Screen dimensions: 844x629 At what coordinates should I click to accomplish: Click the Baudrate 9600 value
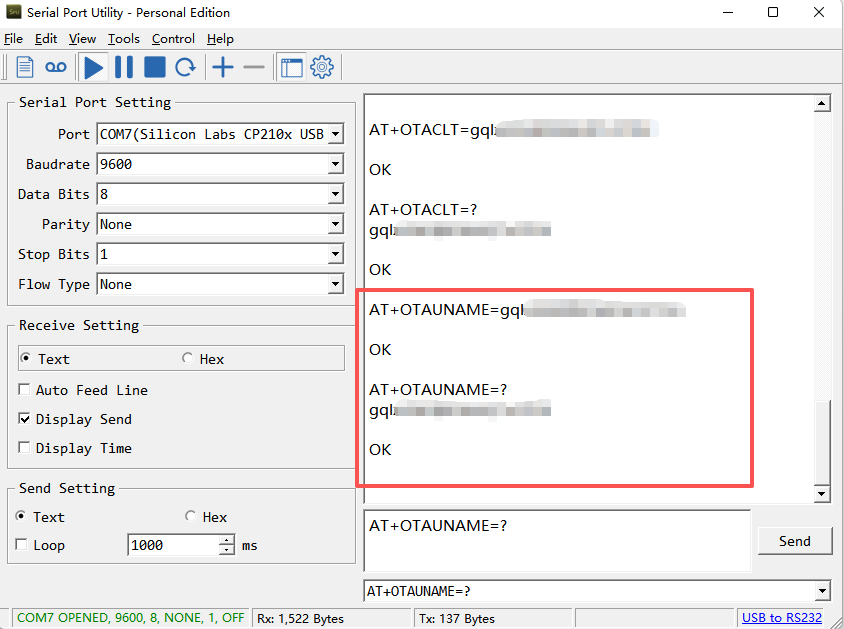116,164
